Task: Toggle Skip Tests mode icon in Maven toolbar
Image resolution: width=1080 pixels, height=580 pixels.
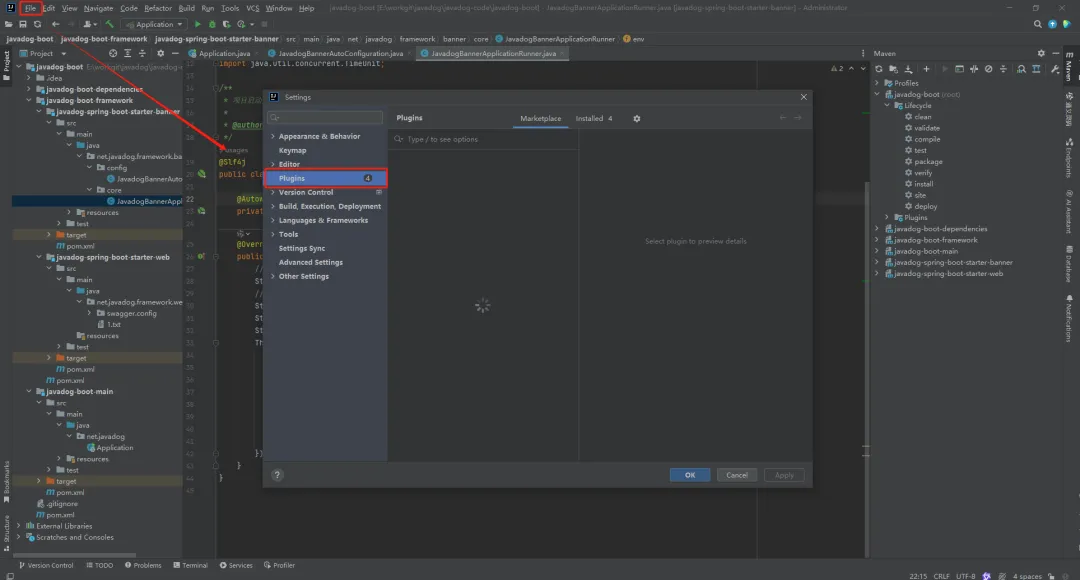Action: [x=988, y=69]
